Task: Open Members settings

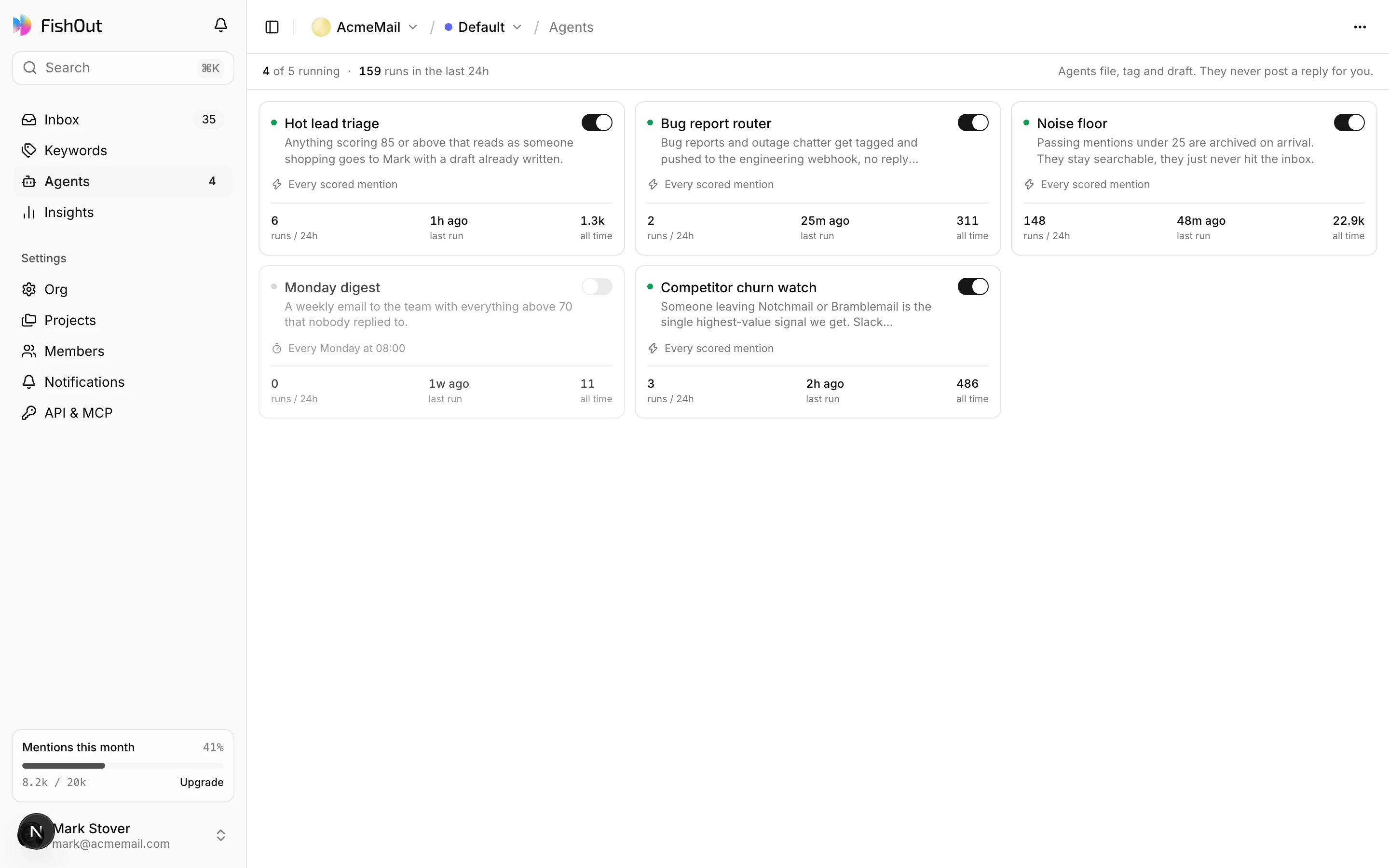Action: tap(123, 352)
